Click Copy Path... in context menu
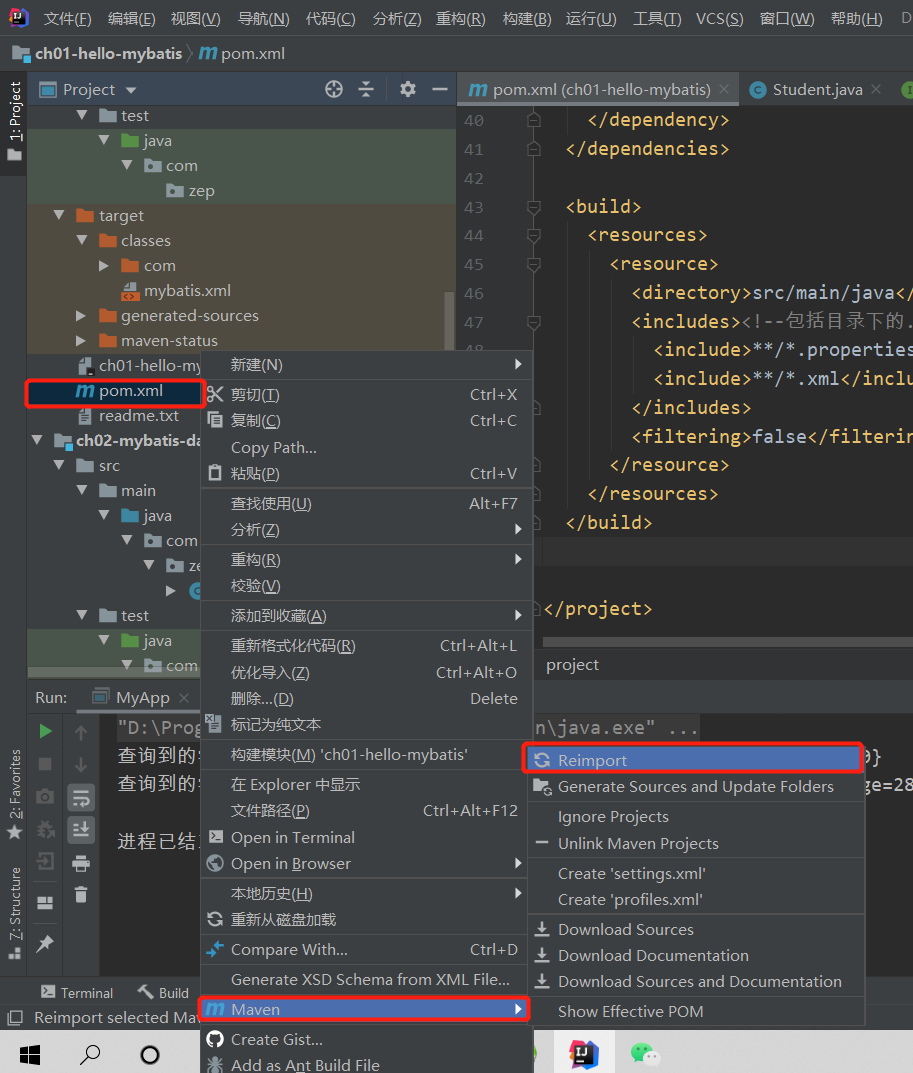This screenshot has height=1073, width=913. point(366,448)
